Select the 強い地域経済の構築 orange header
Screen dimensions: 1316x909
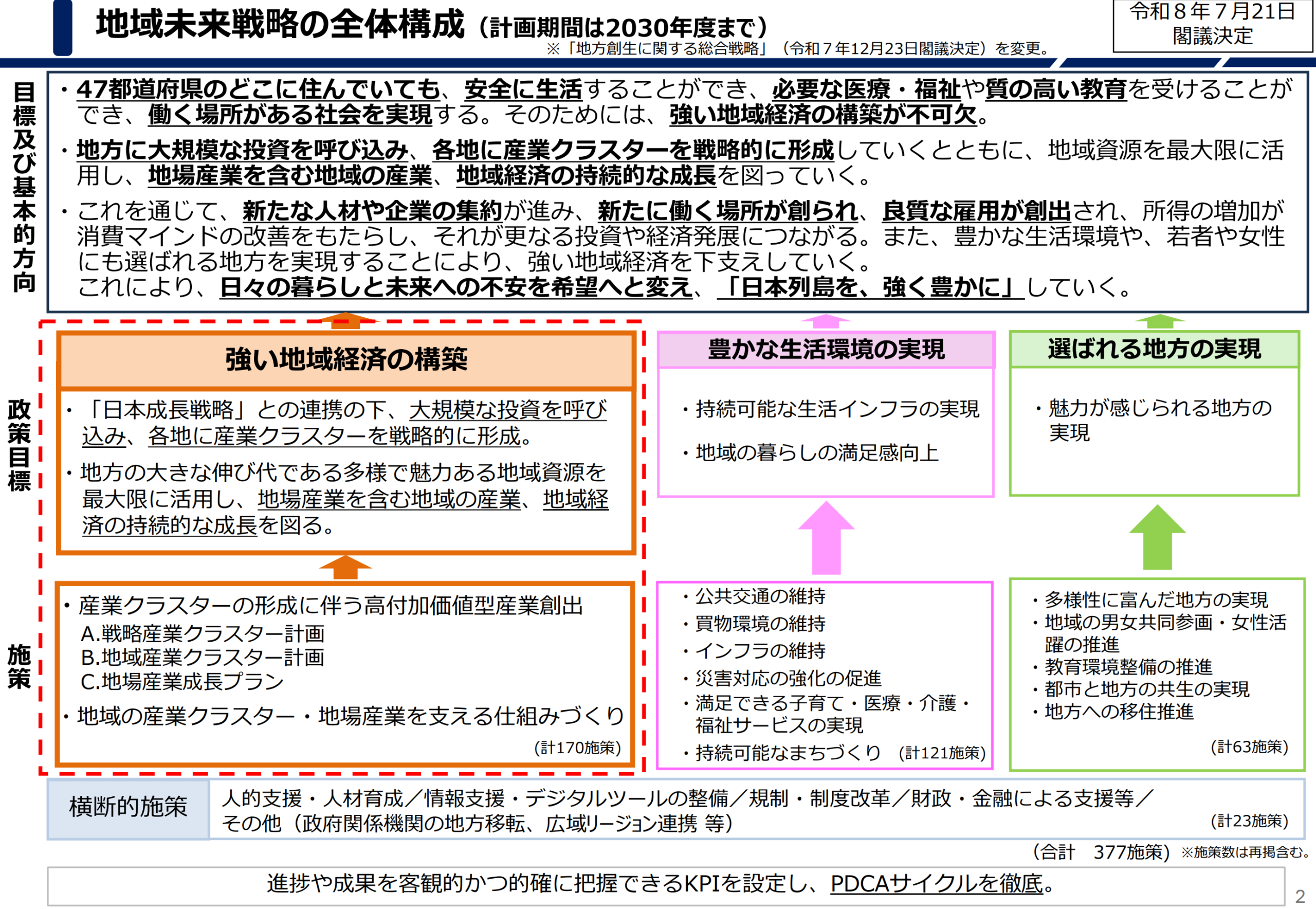pyautogui.click(x=345, y=360)
